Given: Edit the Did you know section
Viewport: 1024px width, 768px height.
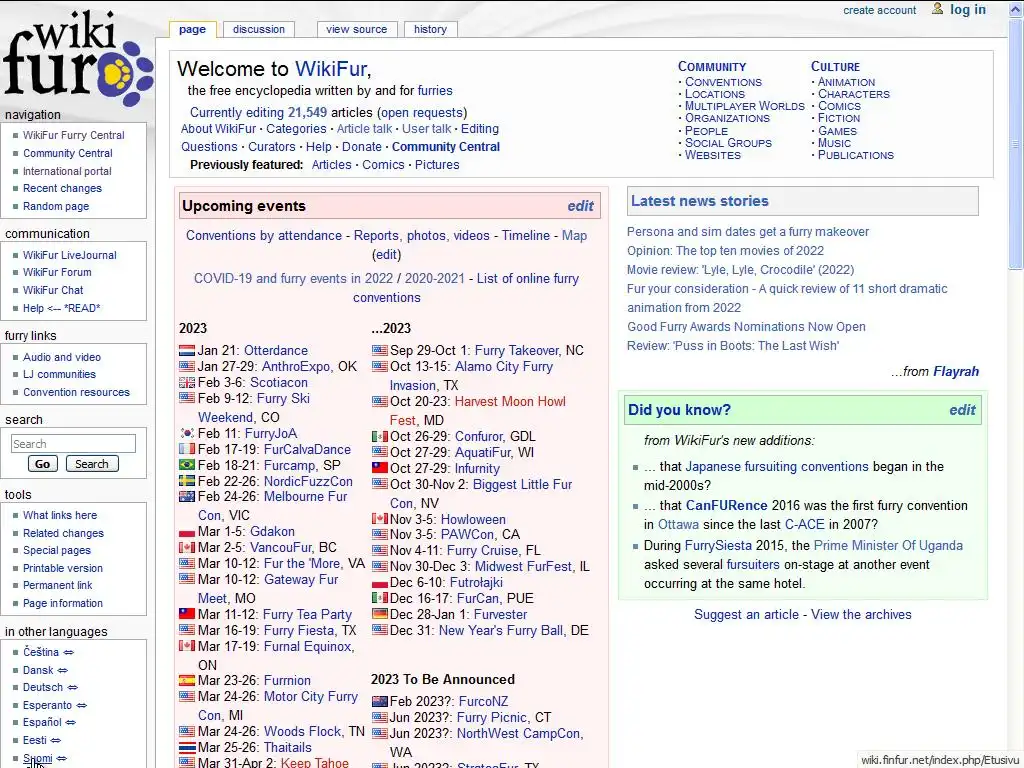Looking at the screenshot, I should (x=962, y=410).
